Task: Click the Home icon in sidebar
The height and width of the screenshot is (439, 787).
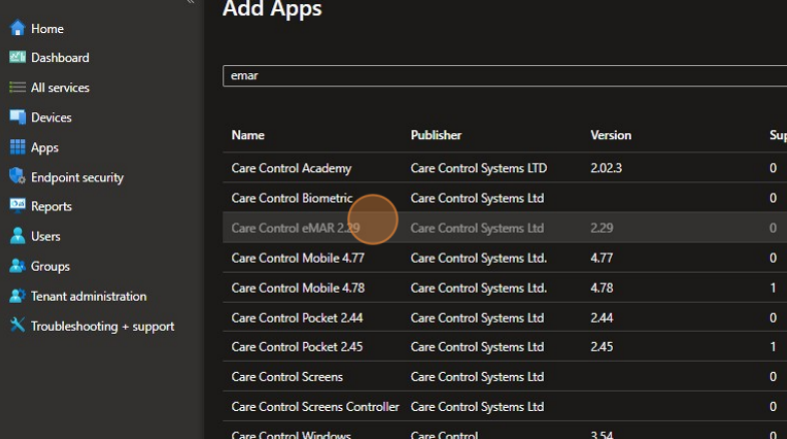Action: (x=17, y=28)
